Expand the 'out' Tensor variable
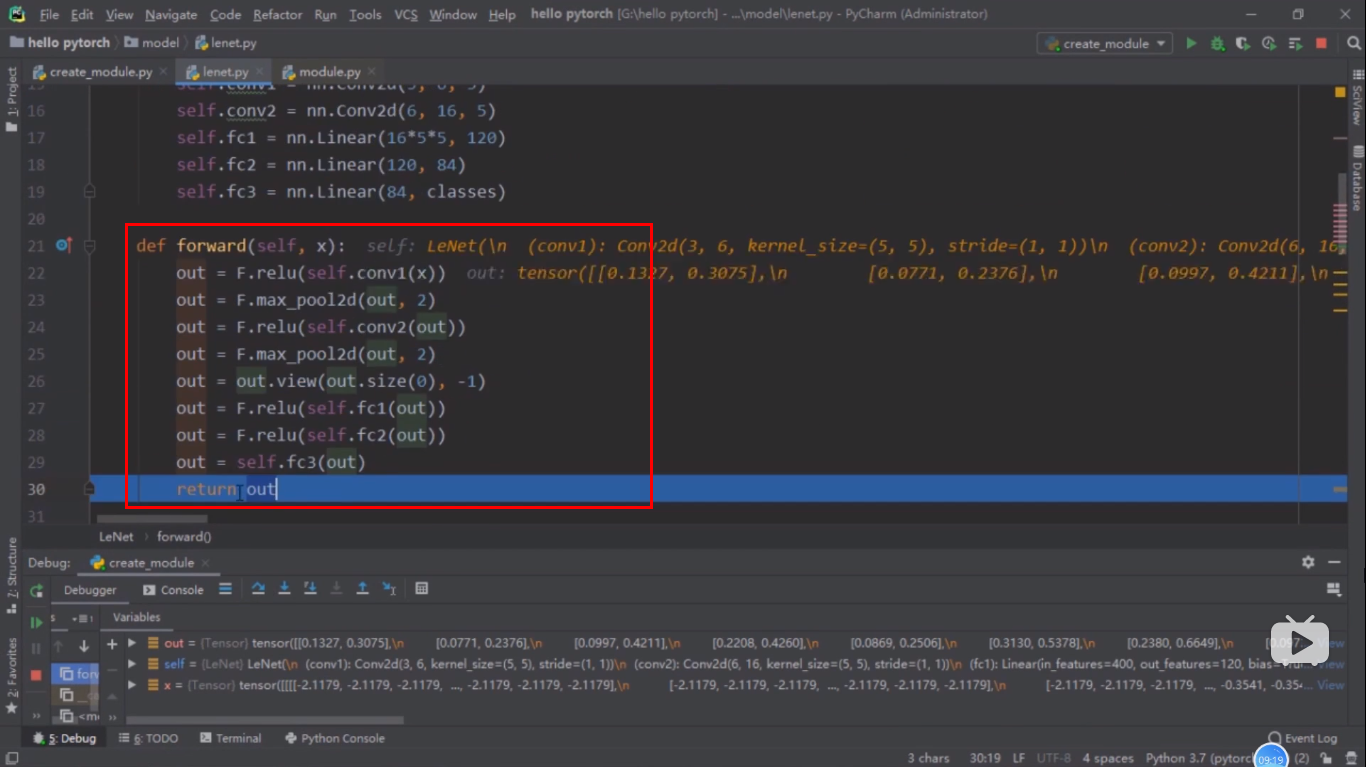The width and height of the screenshot is (1366, 767). 132,643
